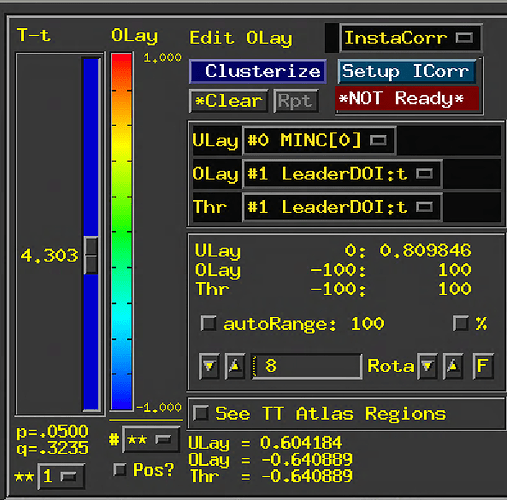Click the Clusterize button

click(258, 71)
